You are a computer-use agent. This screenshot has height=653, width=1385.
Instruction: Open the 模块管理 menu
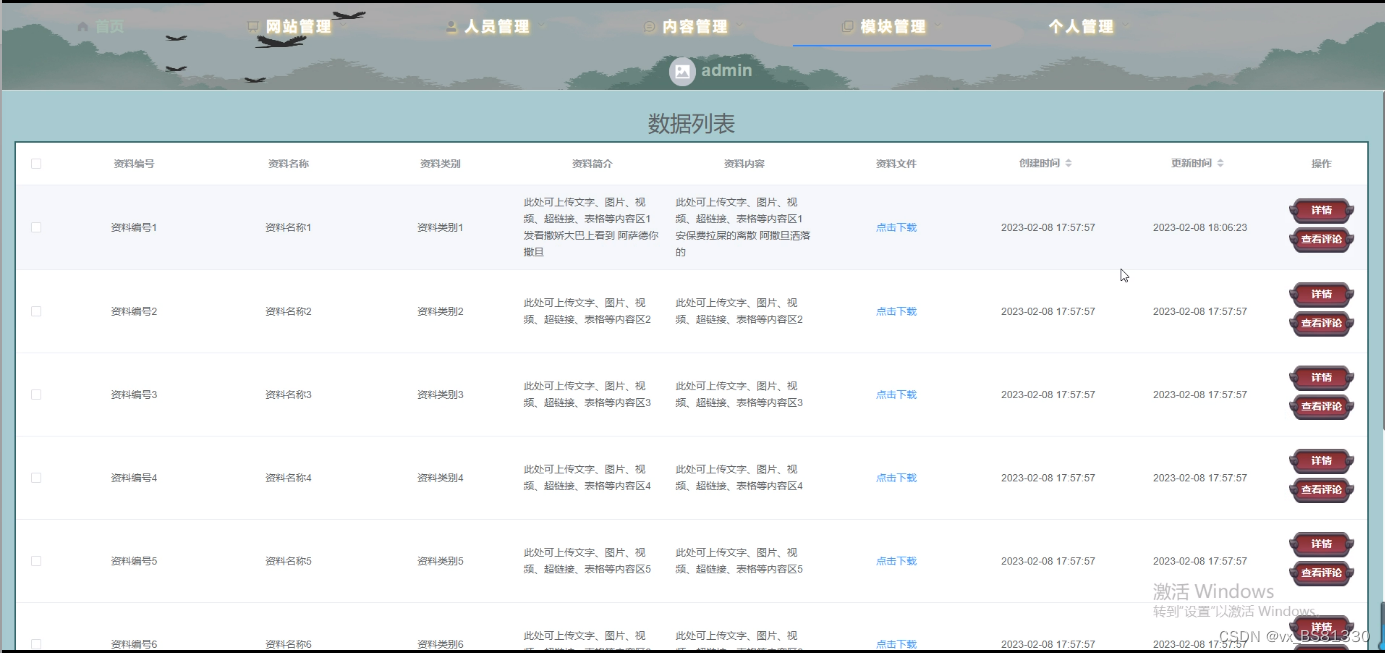(892, 27)
